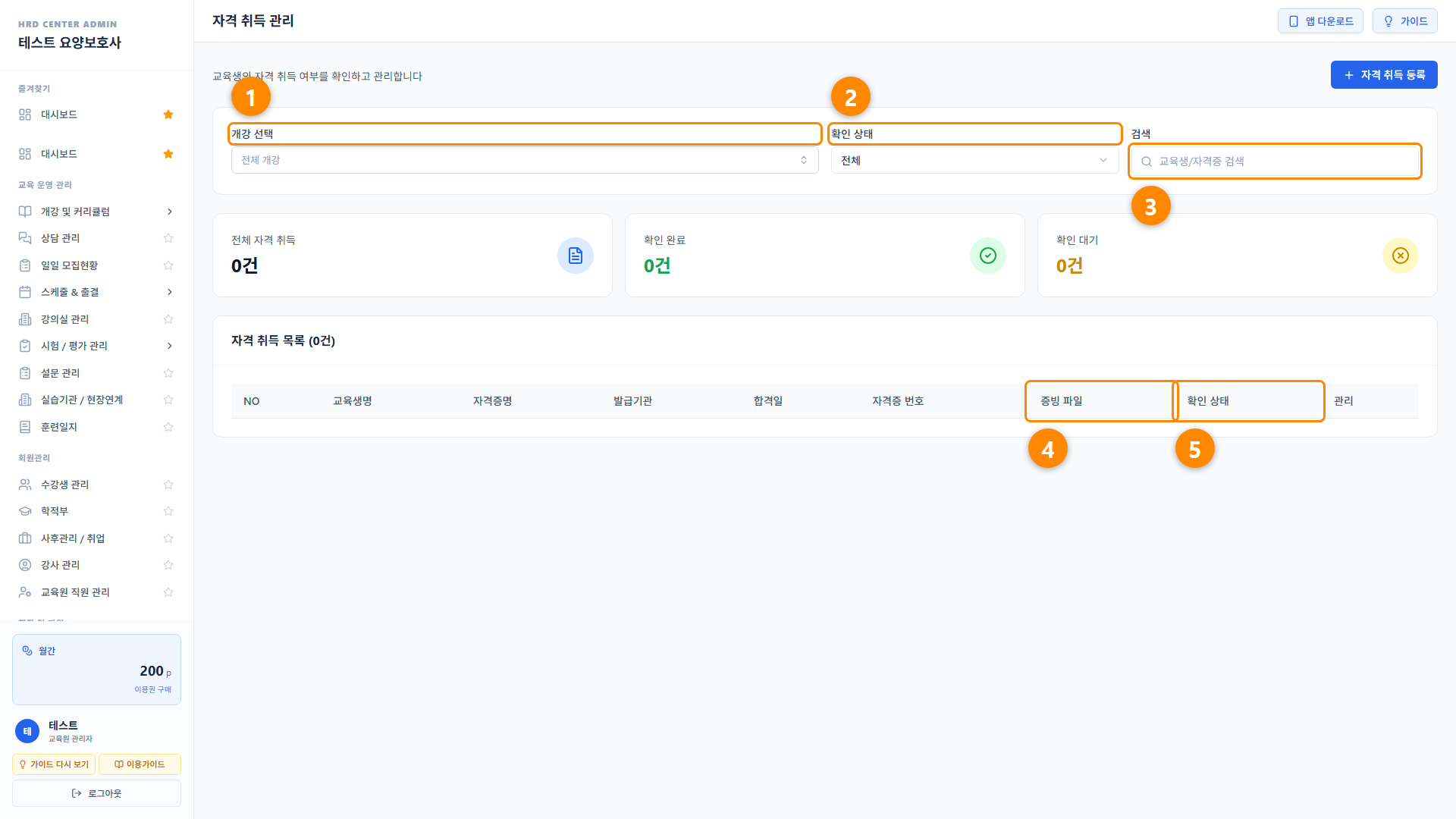Click the 자격 취득 등록 button
Screen dimensions: 1456x819
pos(1384,75)
